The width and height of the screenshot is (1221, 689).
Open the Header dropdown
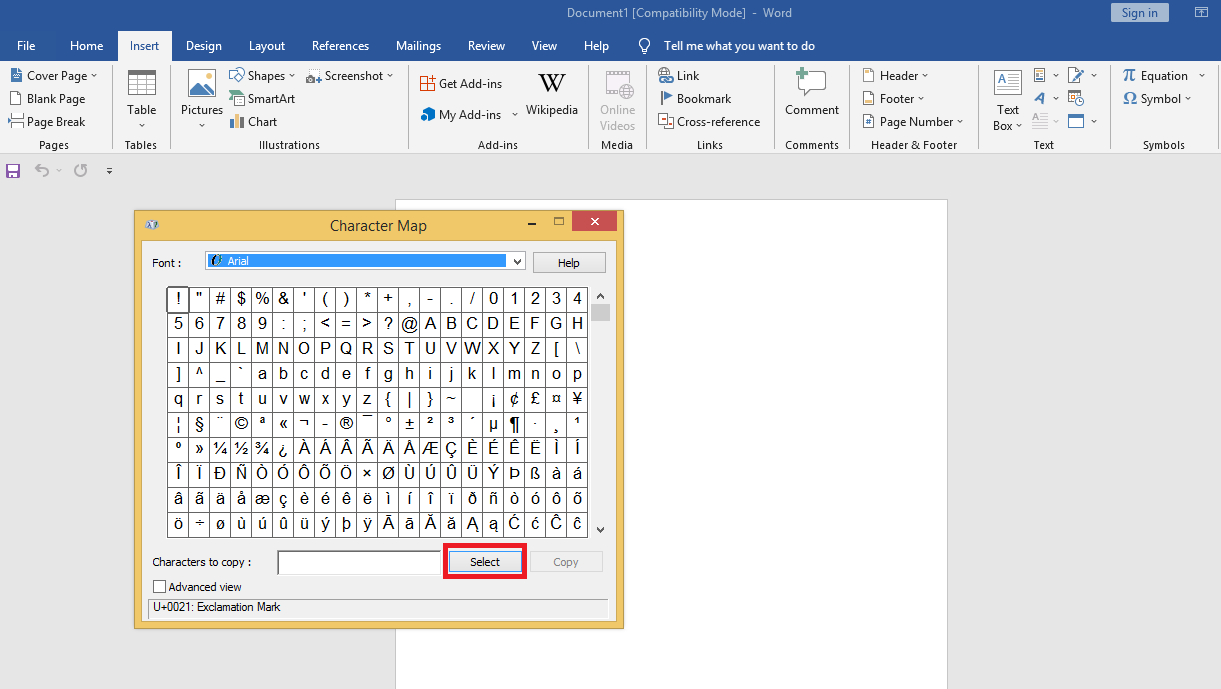click(x=895, y=76)
